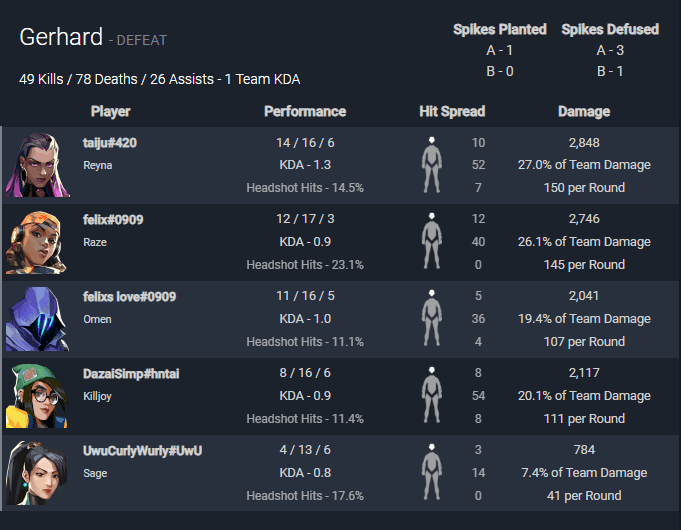Screen dimensions: 681x530
Task: Open taiju#420 player name
Action: coord(110,143)
